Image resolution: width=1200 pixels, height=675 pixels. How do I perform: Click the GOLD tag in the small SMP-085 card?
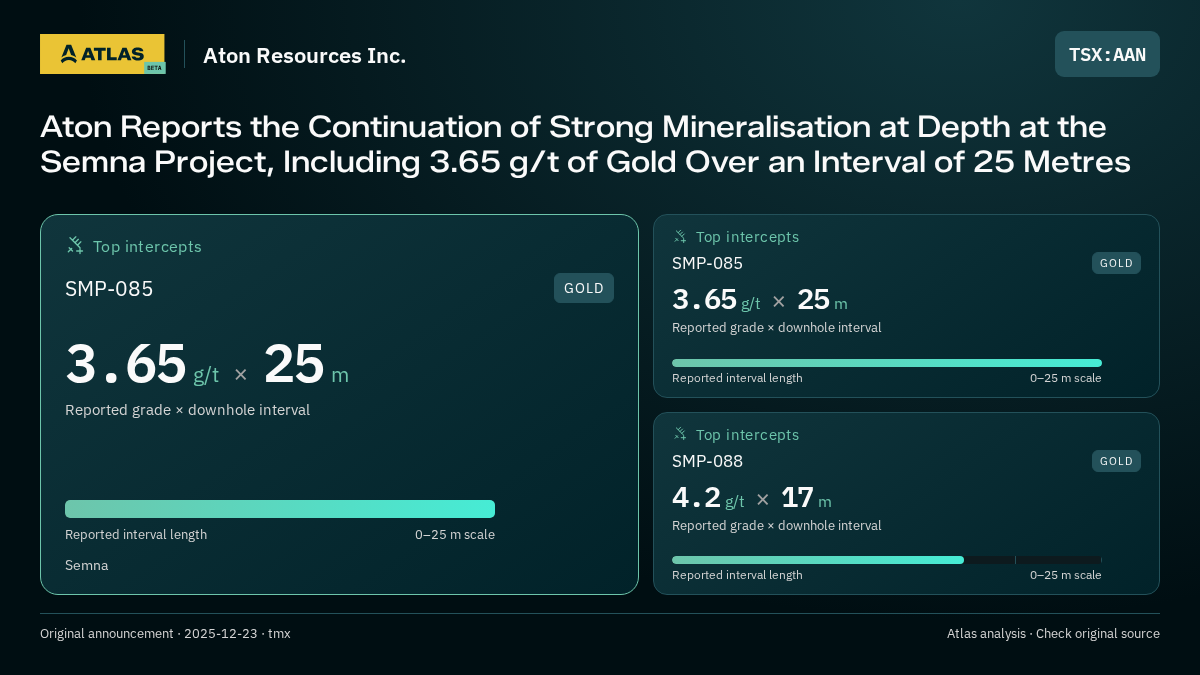pyautogui.click(x=1116, y=263)
